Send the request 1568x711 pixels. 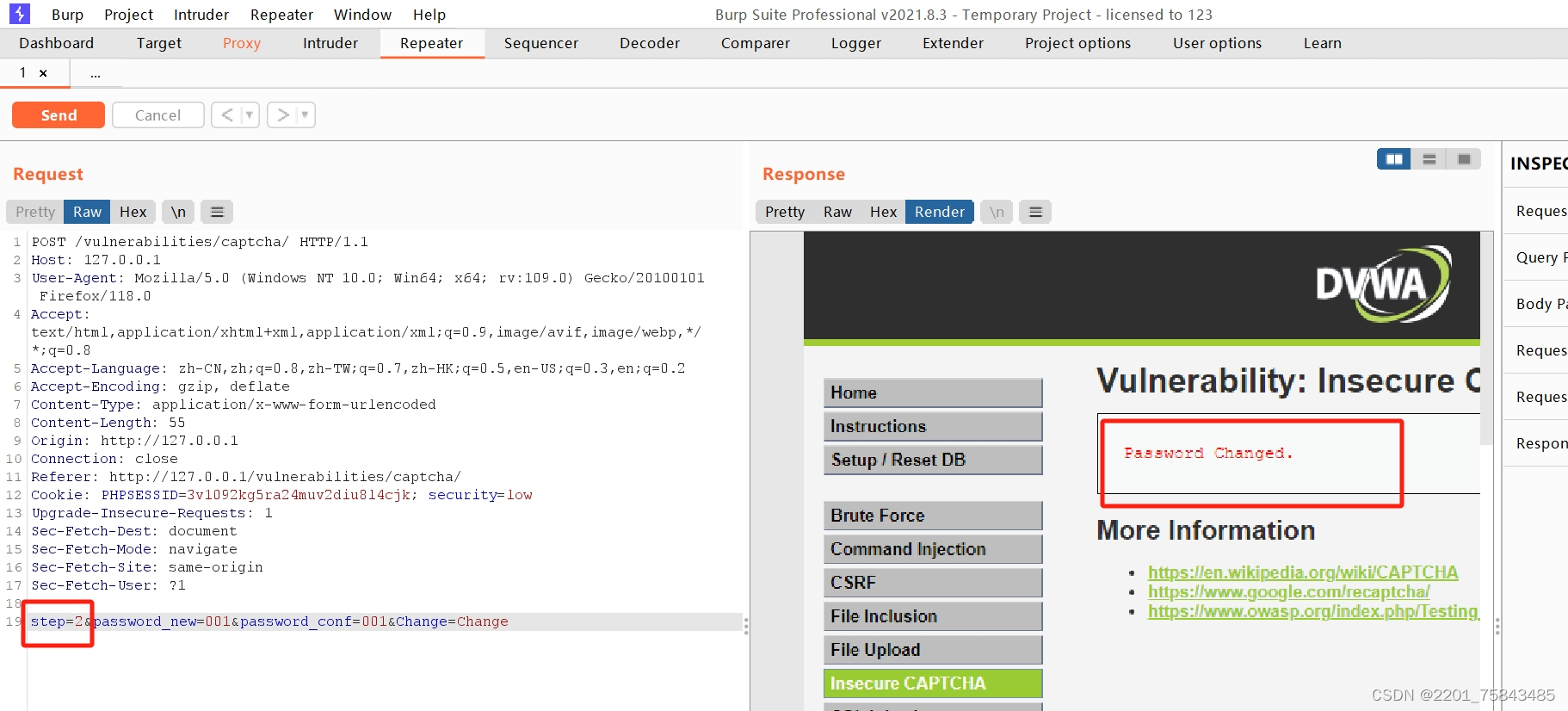[59, 114]
